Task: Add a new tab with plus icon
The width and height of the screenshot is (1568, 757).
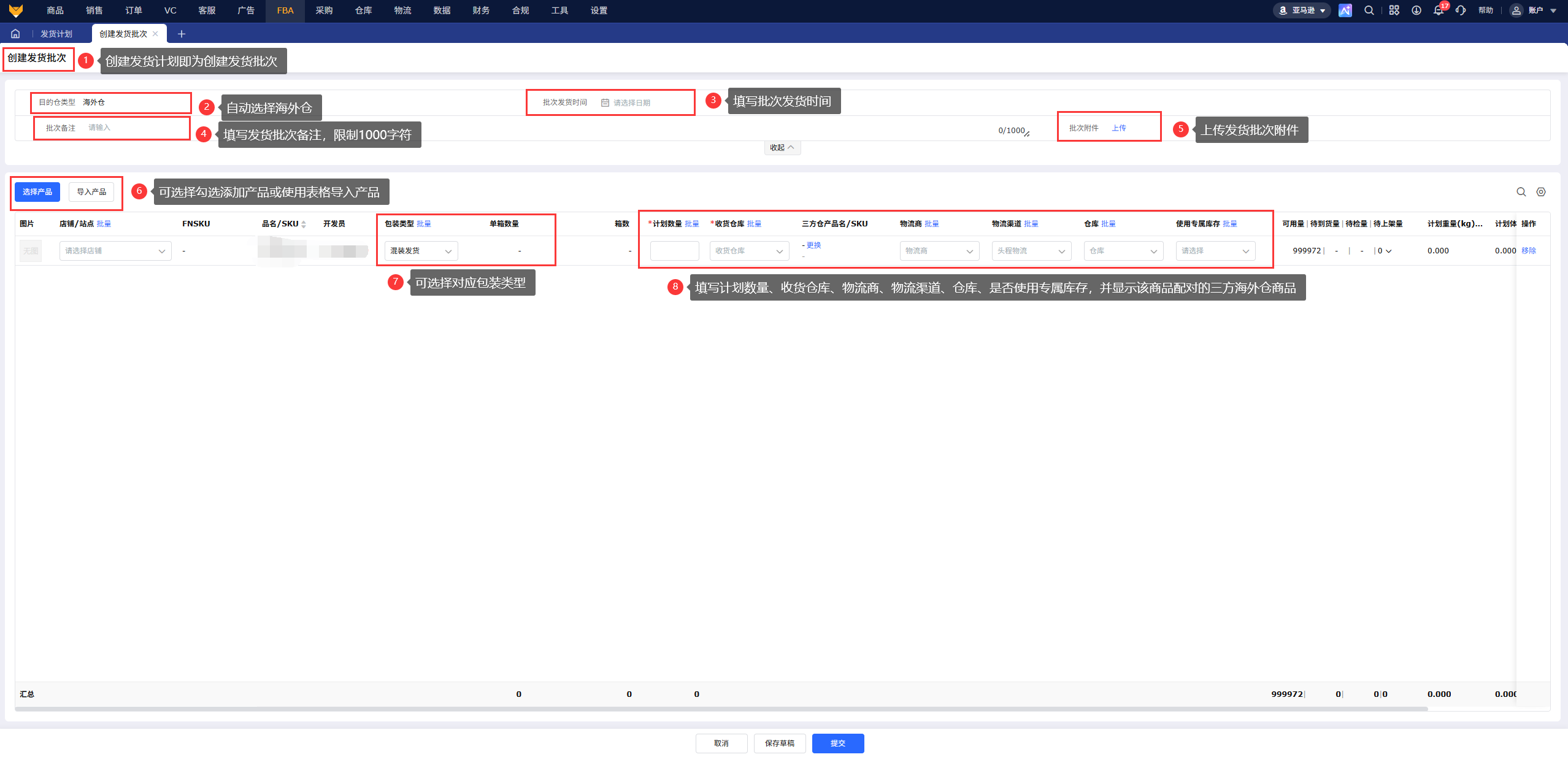Action: pyautogui.click(x=181, y=34)
